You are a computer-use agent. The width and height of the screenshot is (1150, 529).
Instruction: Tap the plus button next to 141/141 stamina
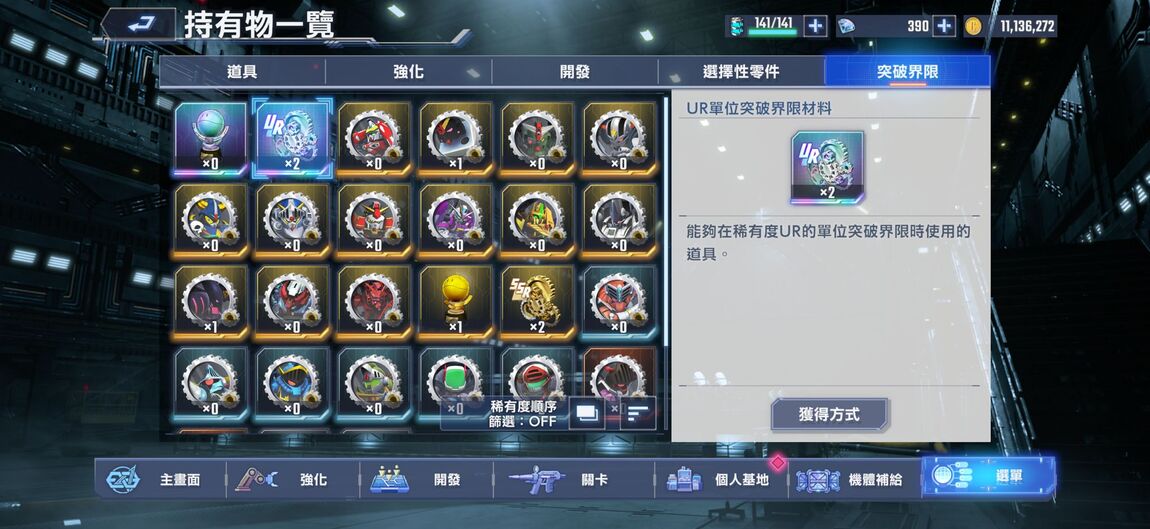point(815,26)
